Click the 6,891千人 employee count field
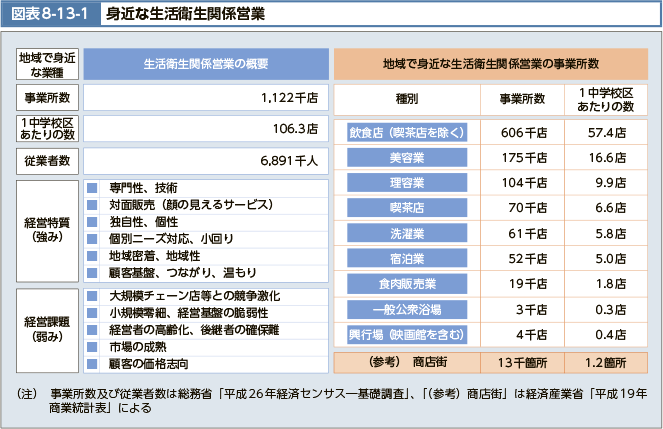 pyautogui.click(x=205, y=160)
